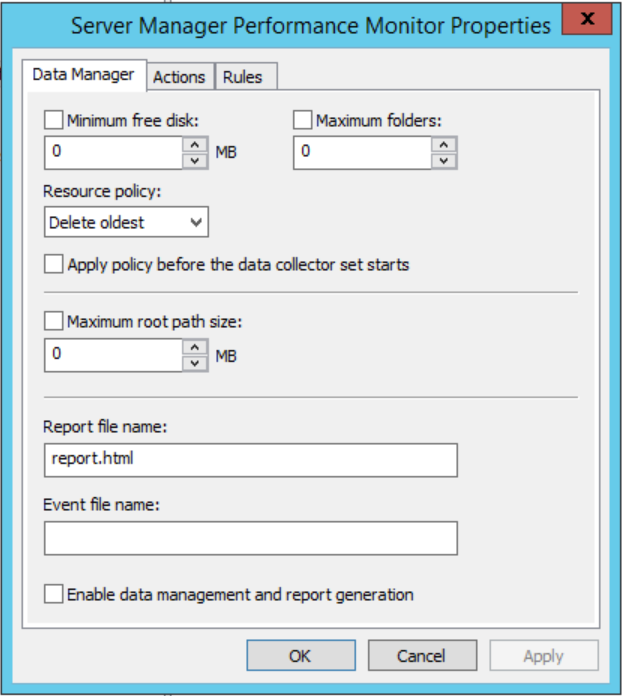Switch to the Actions tab
Viewport: 623px width, 696px height.
(x=179, y=77)
